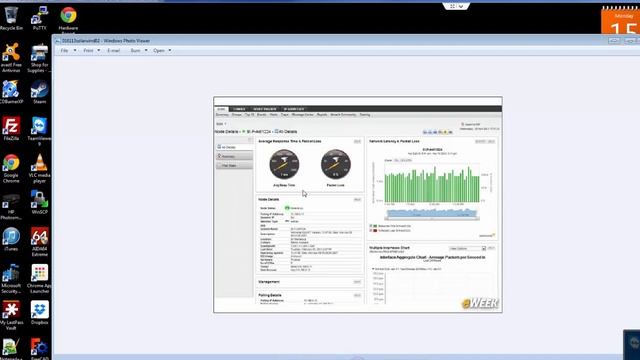Open the Notepad++ desktop shortcut
Image resolution: width=640 pixels, height=360 pixels.
11,349
